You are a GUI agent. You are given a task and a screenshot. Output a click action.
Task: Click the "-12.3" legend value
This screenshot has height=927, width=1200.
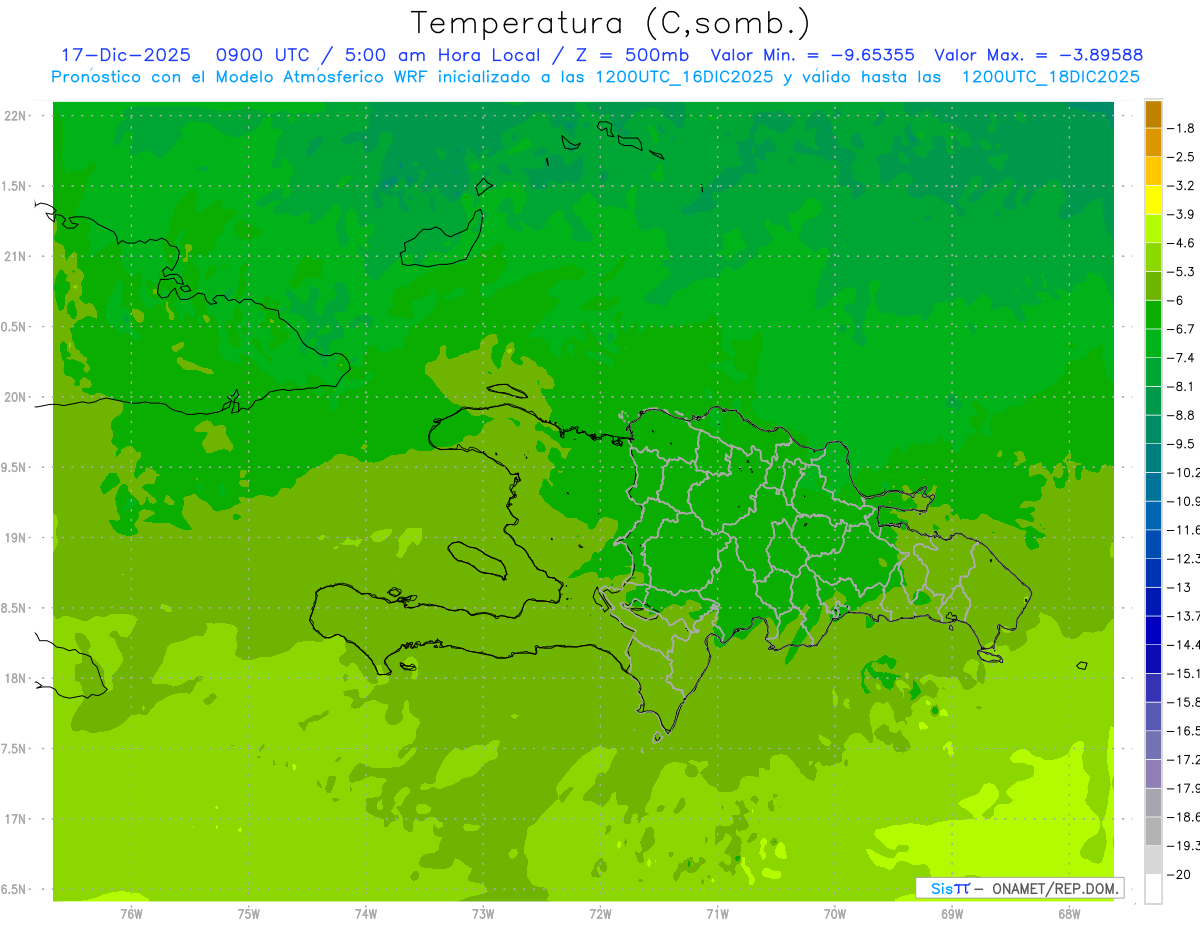point(1184,559)
